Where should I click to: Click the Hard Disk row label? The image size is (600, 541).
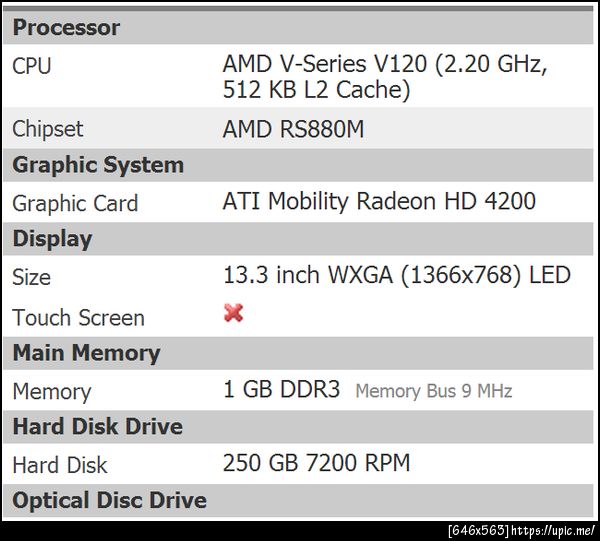click(x=60, y=465)
